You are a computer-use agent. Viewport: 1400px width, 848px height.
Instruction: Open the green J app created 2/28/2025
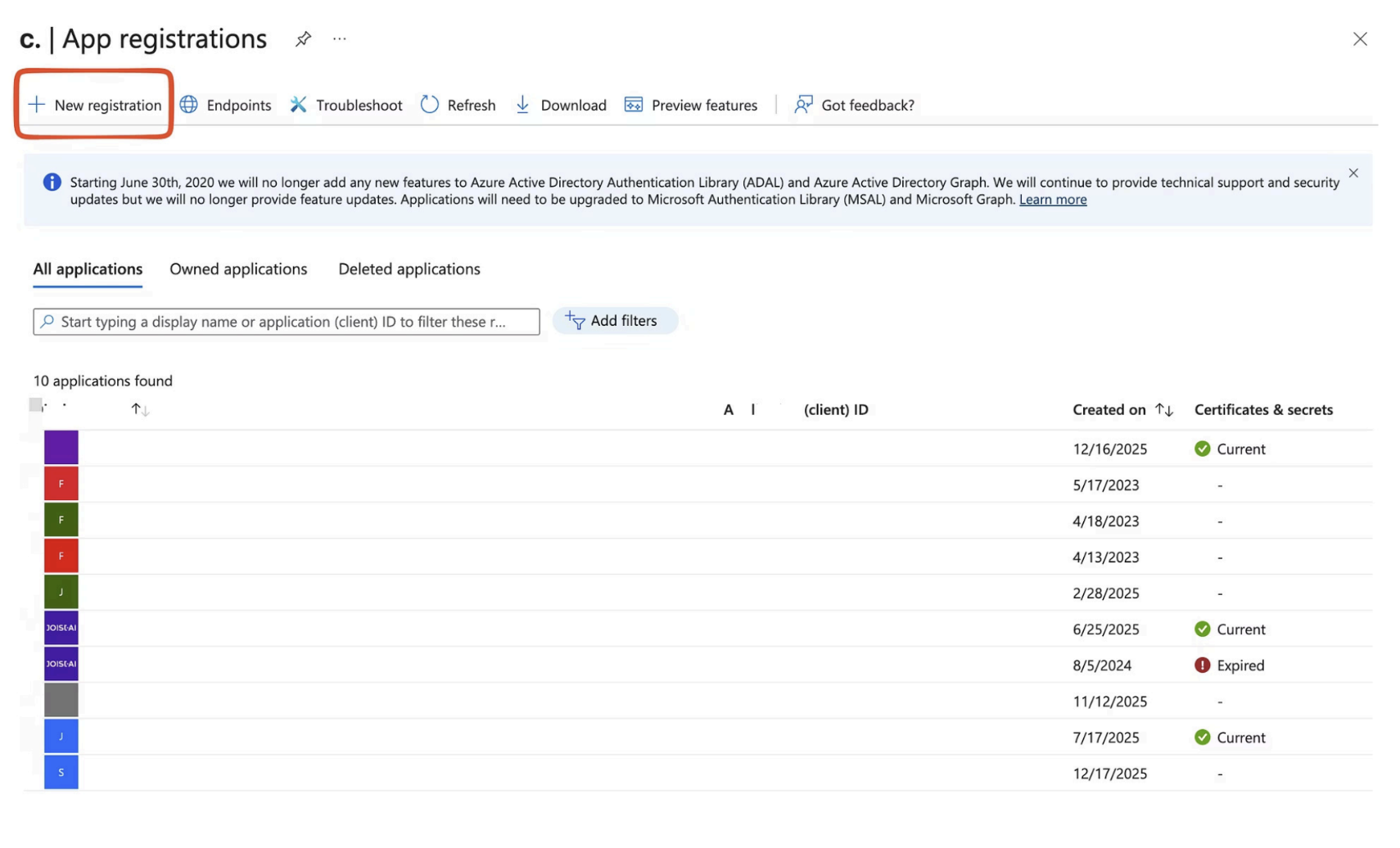pos(61,592)
